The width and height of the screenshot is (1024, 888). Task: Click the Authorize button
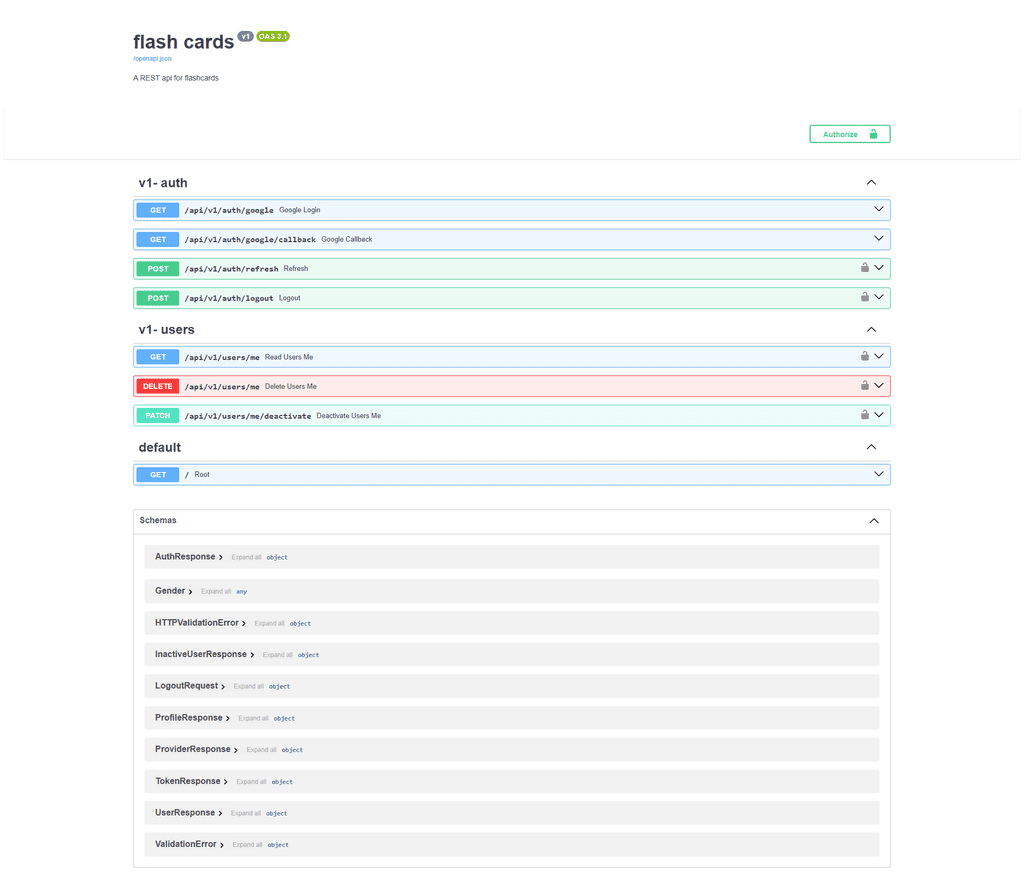coord(849,134)
